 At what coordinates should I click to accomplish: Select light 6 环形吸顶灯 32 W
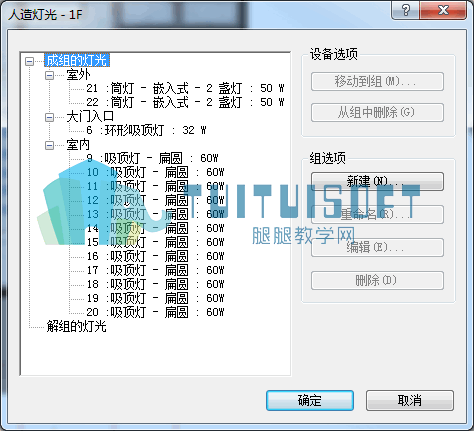tap(146, 130)
